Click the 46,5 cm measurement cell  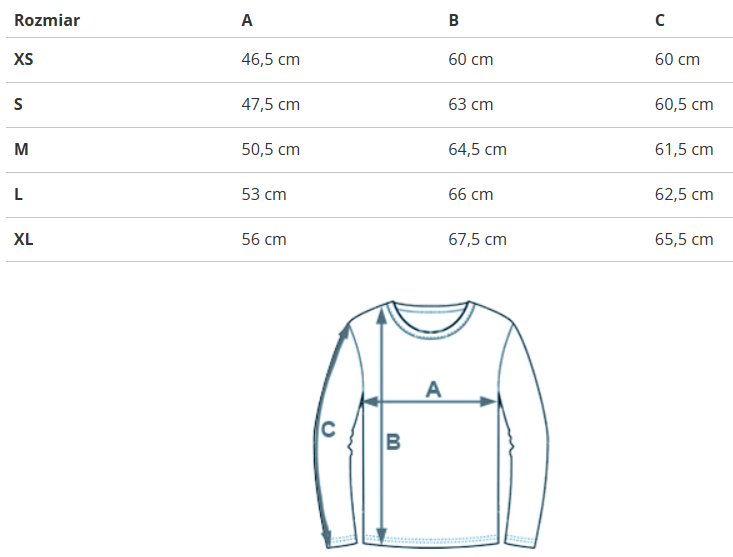(270, 59)
